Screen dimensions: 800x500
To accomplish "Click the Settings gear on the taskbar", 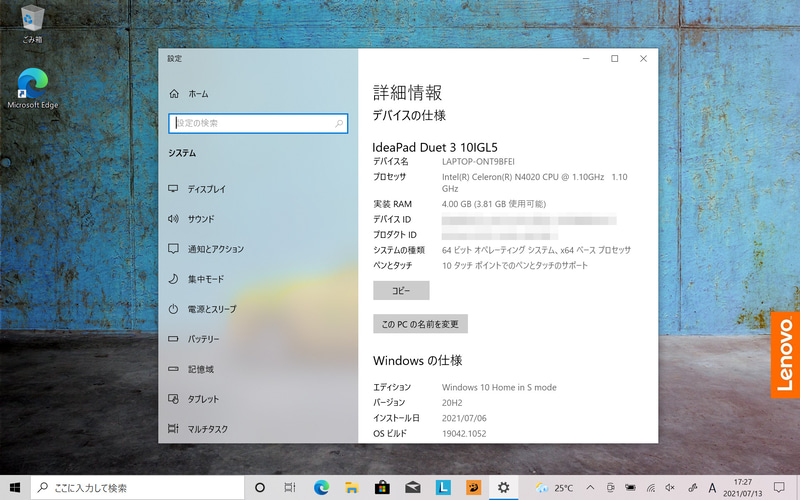I will 504,488.
